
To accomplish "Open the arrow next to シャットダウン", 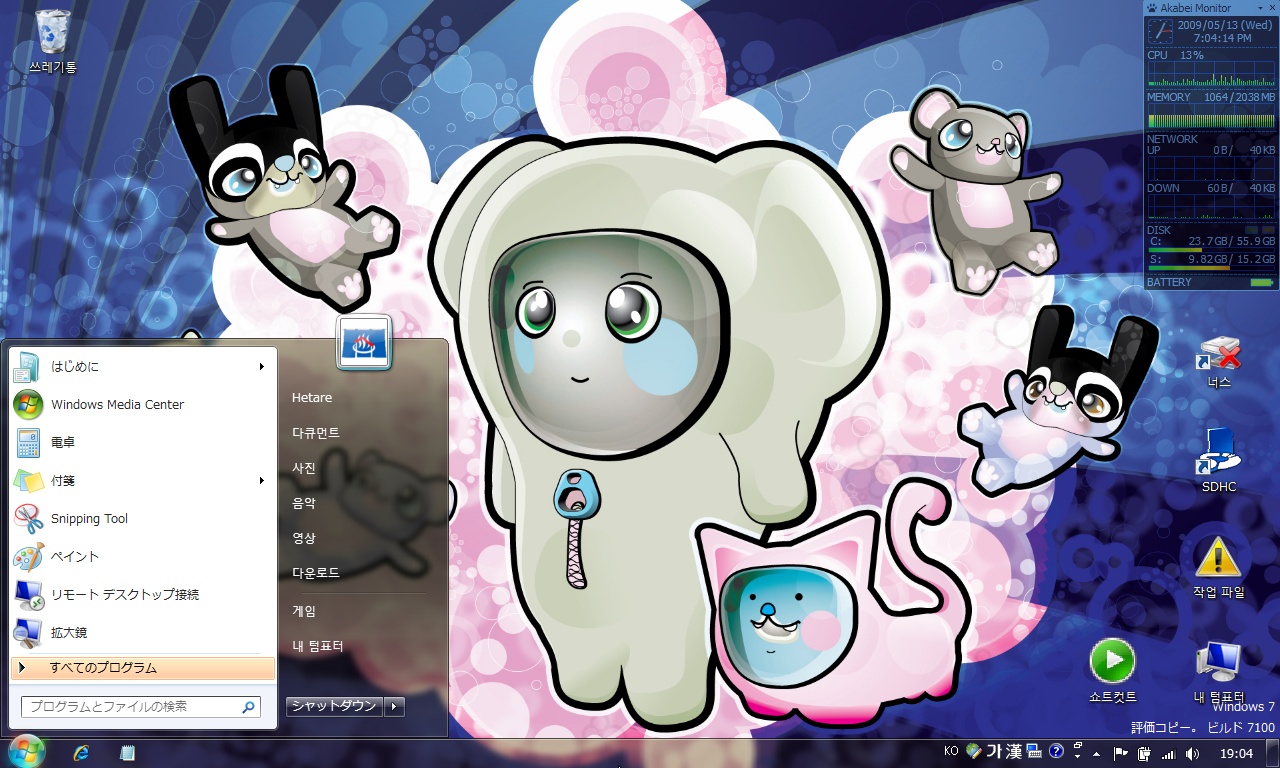I will click(395, 706).
